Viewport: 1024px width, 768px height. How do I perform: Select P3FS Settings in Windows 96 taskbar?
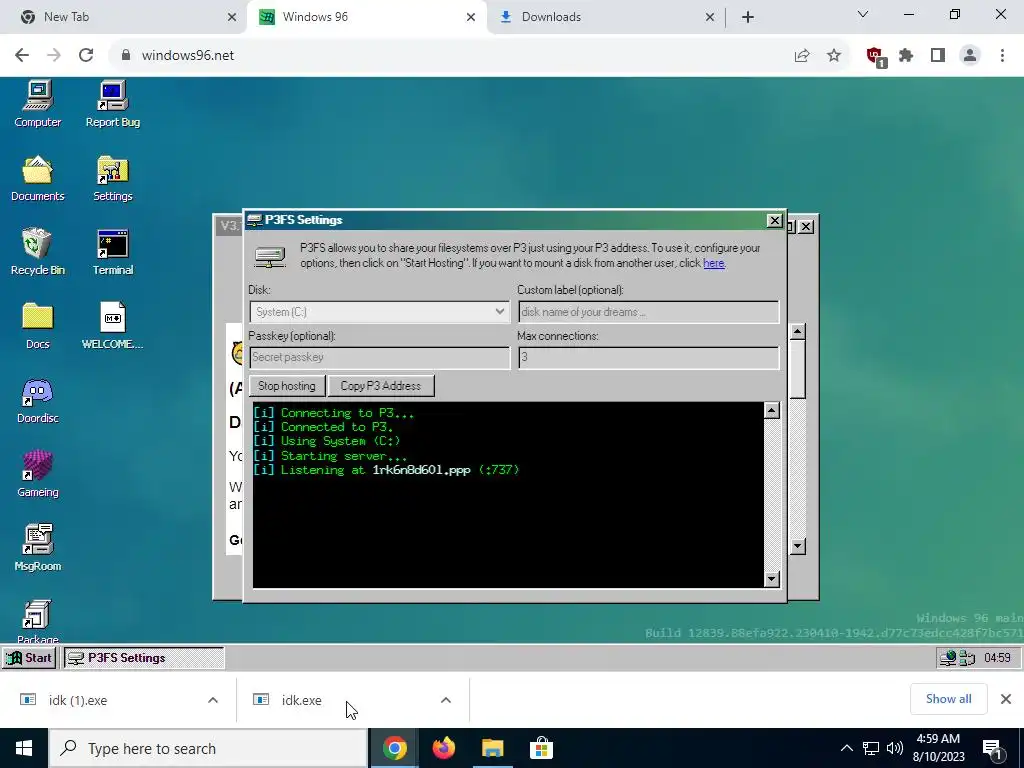144,658
